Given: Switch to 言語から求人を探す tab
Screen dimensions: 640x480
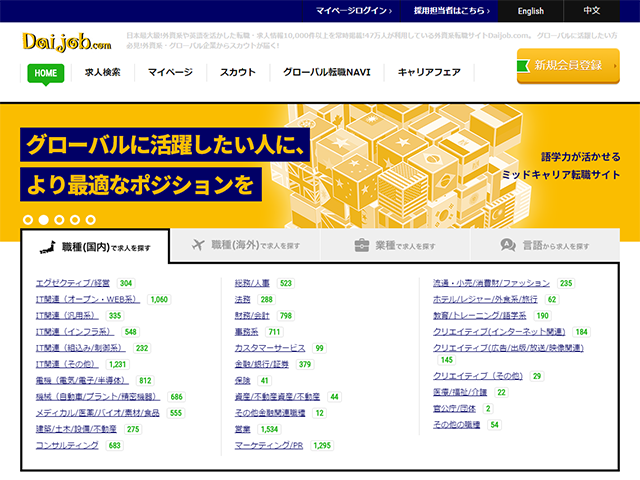Looking at the screenshot, I should point(545,245).
